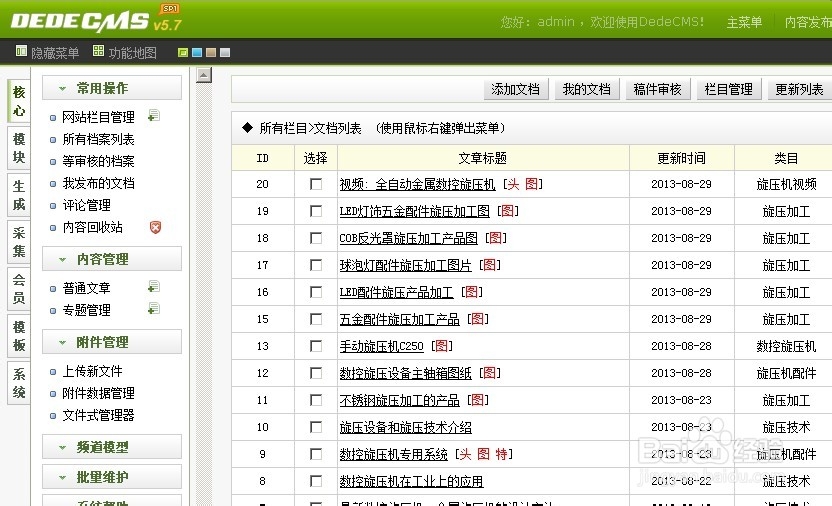This screenshot has width=832, height=506.
Task: Open the 生成 side tab
Action: [19, 195]
